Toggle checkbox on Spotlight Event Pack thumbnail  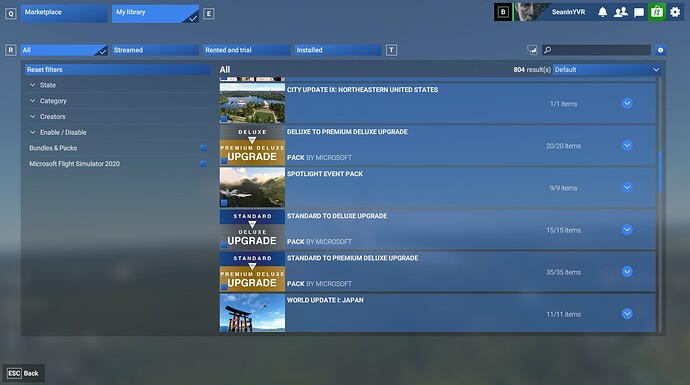pyautogui.click(x=224, y=203)
